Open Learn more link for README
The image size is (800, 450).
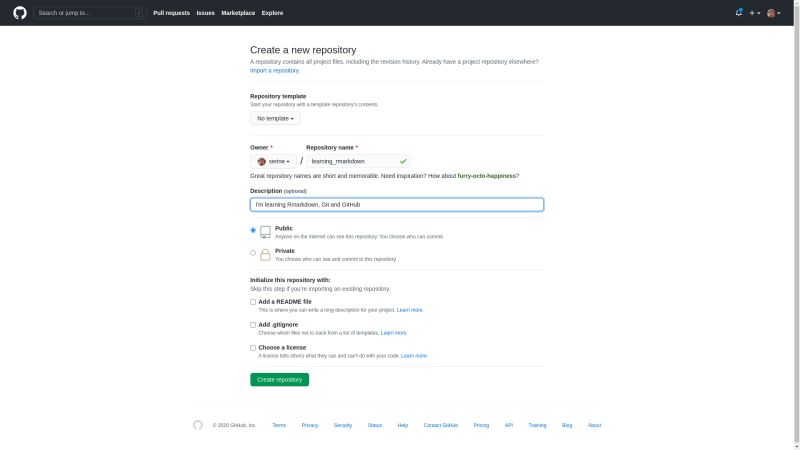(x=410, y=310)
